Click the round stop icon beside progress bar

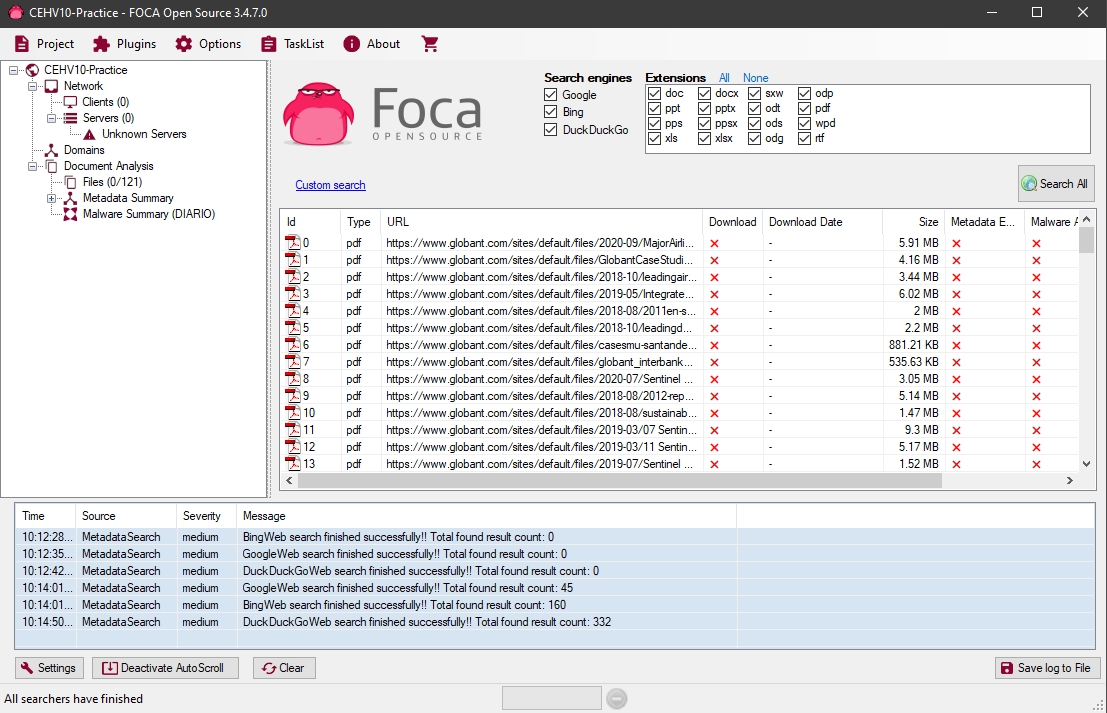(617, 699)
